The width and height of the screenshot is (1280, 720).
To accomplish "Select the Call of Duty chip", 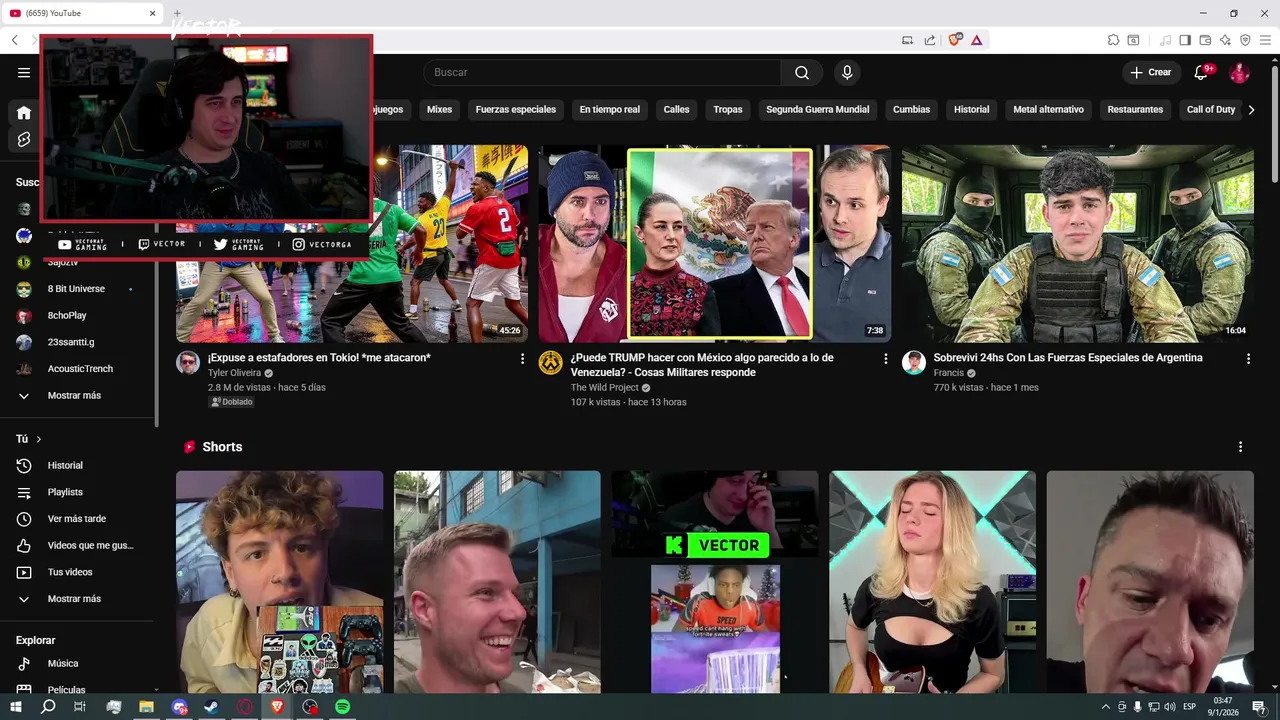I will [x=1211, y=110].
